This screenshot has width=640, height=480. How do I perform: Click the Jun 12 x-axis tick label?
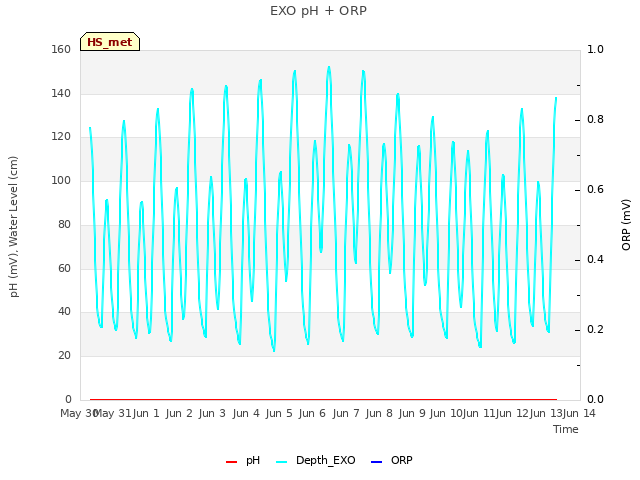(x=512, y=413)
